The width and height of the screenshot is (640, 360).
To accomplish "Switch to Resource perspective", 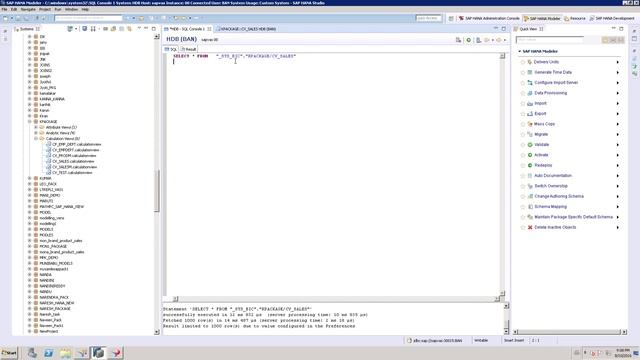I will pyautogui.click(x=575, y=18).
